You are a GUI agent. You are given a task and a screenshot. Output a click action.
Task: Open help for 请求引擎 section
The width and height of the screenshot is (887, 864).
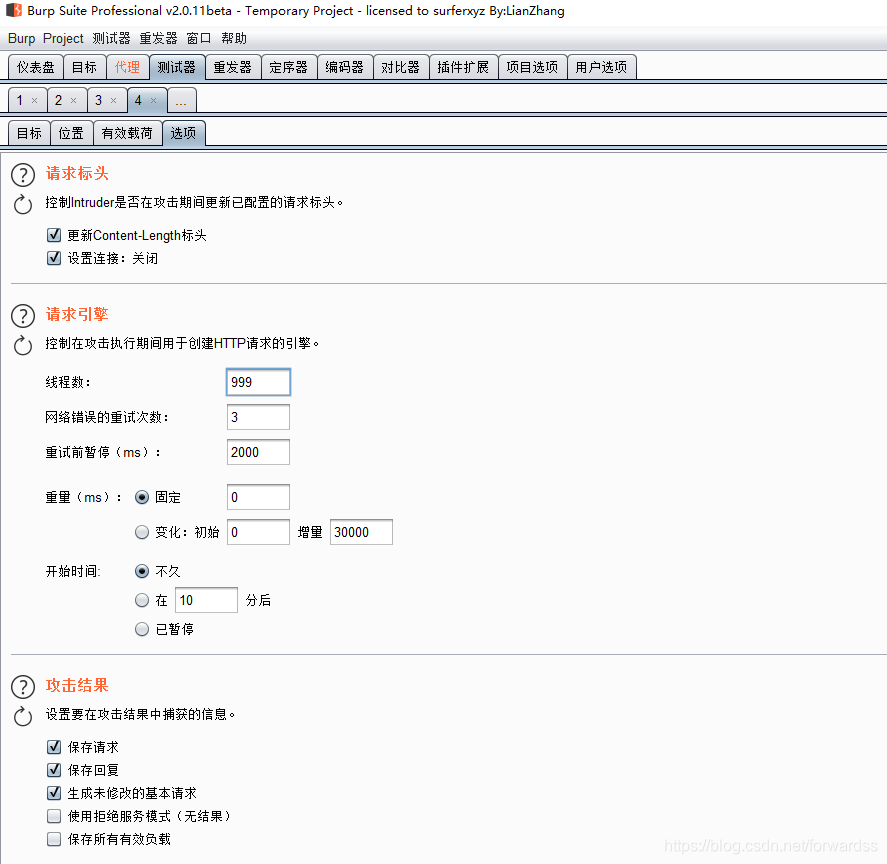click(x=23, y=316)
